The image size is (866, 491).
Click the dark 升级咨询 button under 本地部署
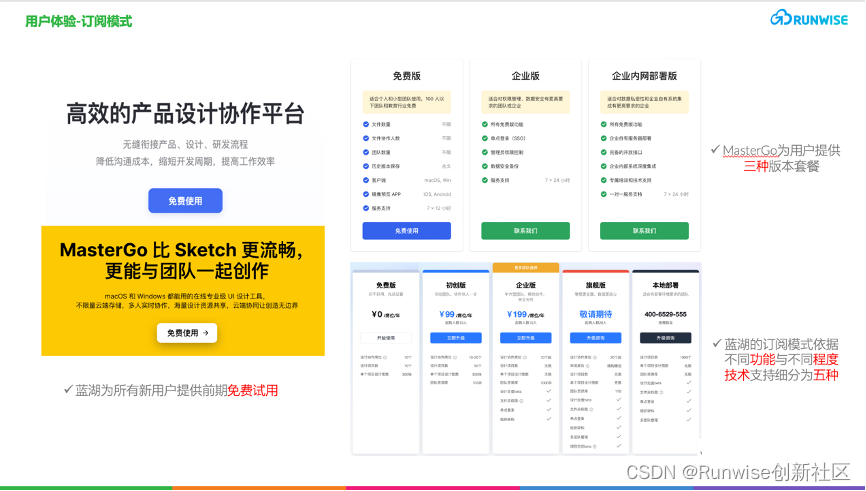tap(666, 337)
